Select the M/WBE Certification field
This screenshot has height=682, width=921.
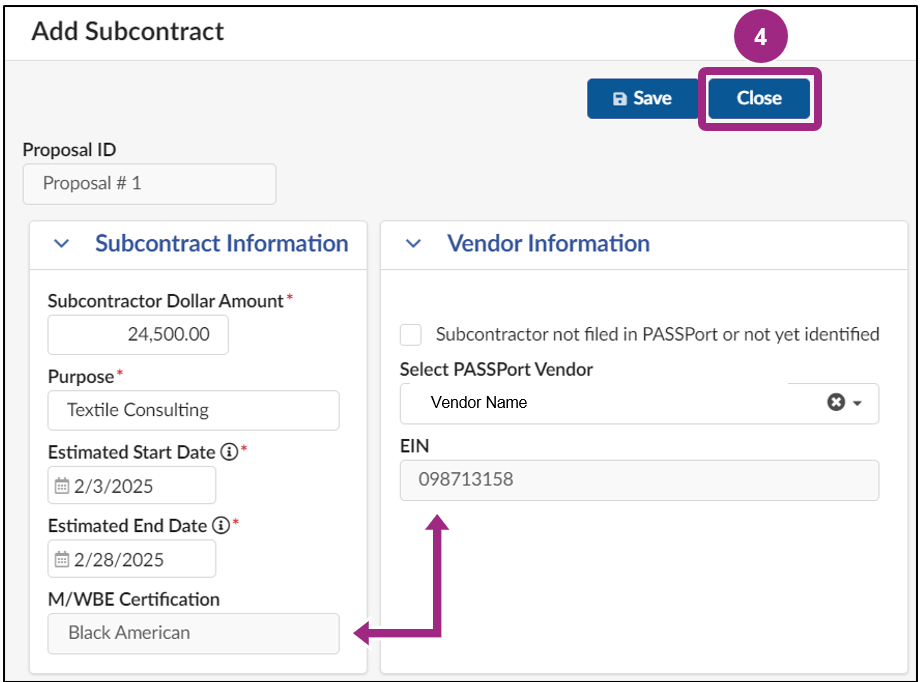coord(193,632)
